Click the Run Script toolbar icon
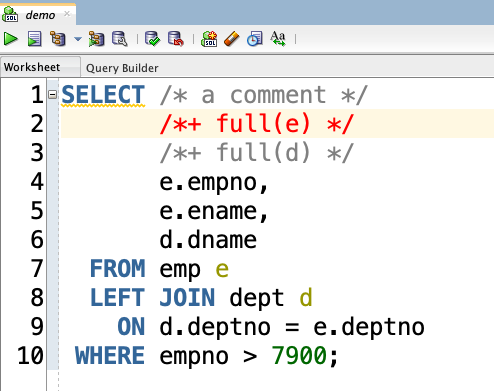 35,39
